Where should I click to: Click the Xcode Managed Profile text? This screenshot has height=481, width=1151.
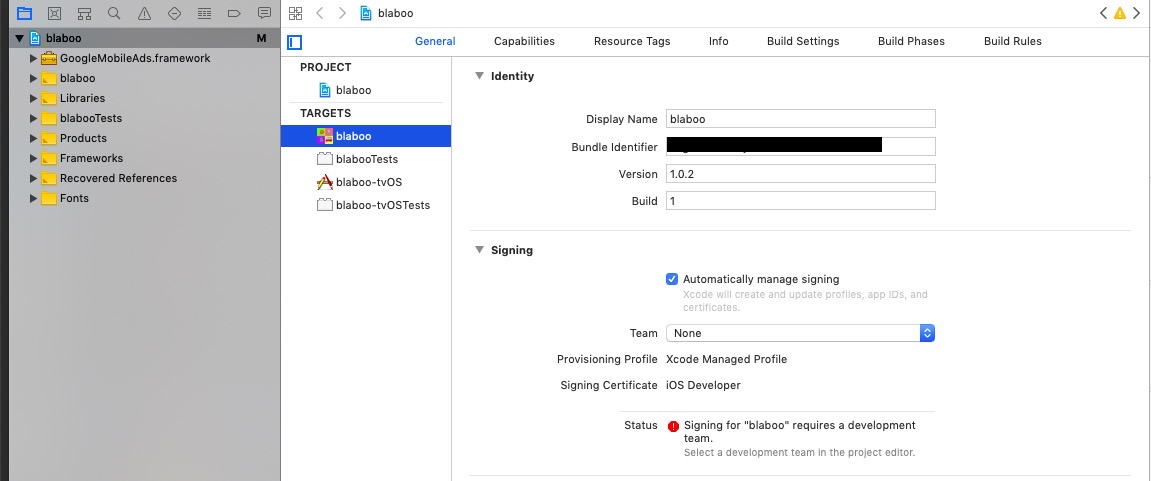click(x=726, y=359)
